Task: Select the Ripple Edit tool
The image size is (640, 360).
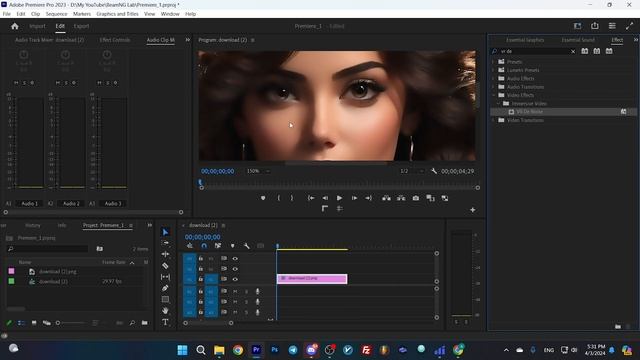Action: [165, 254]
